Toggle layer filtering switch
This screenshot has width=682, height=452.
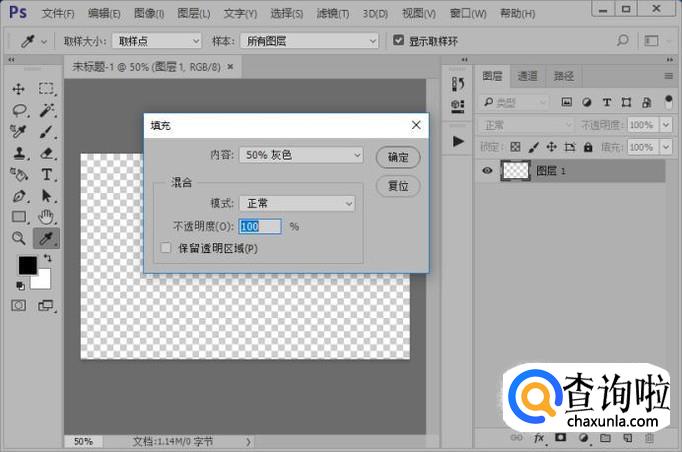pos(669,102)
